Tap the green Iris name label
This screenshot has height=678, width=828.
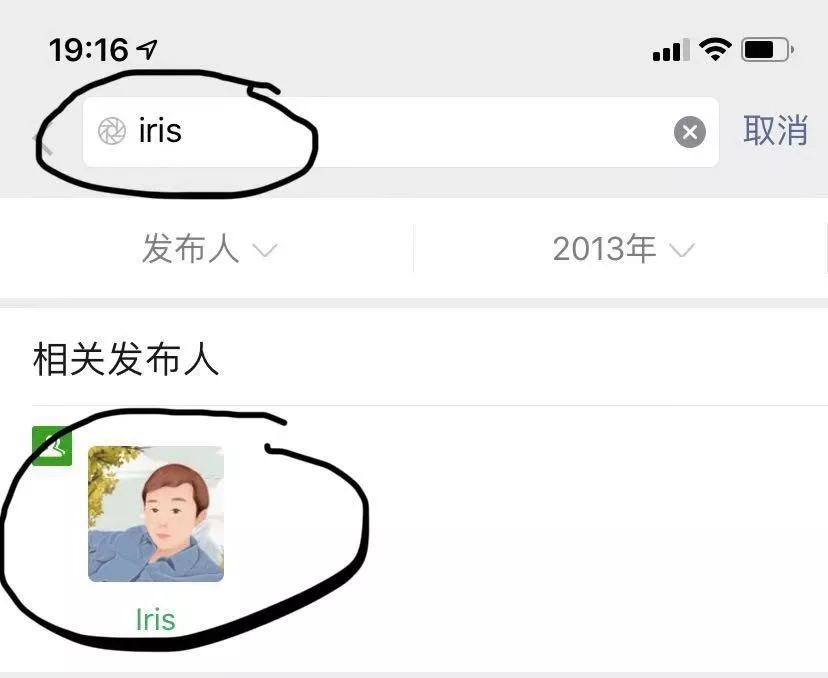(x=156, y=619)
